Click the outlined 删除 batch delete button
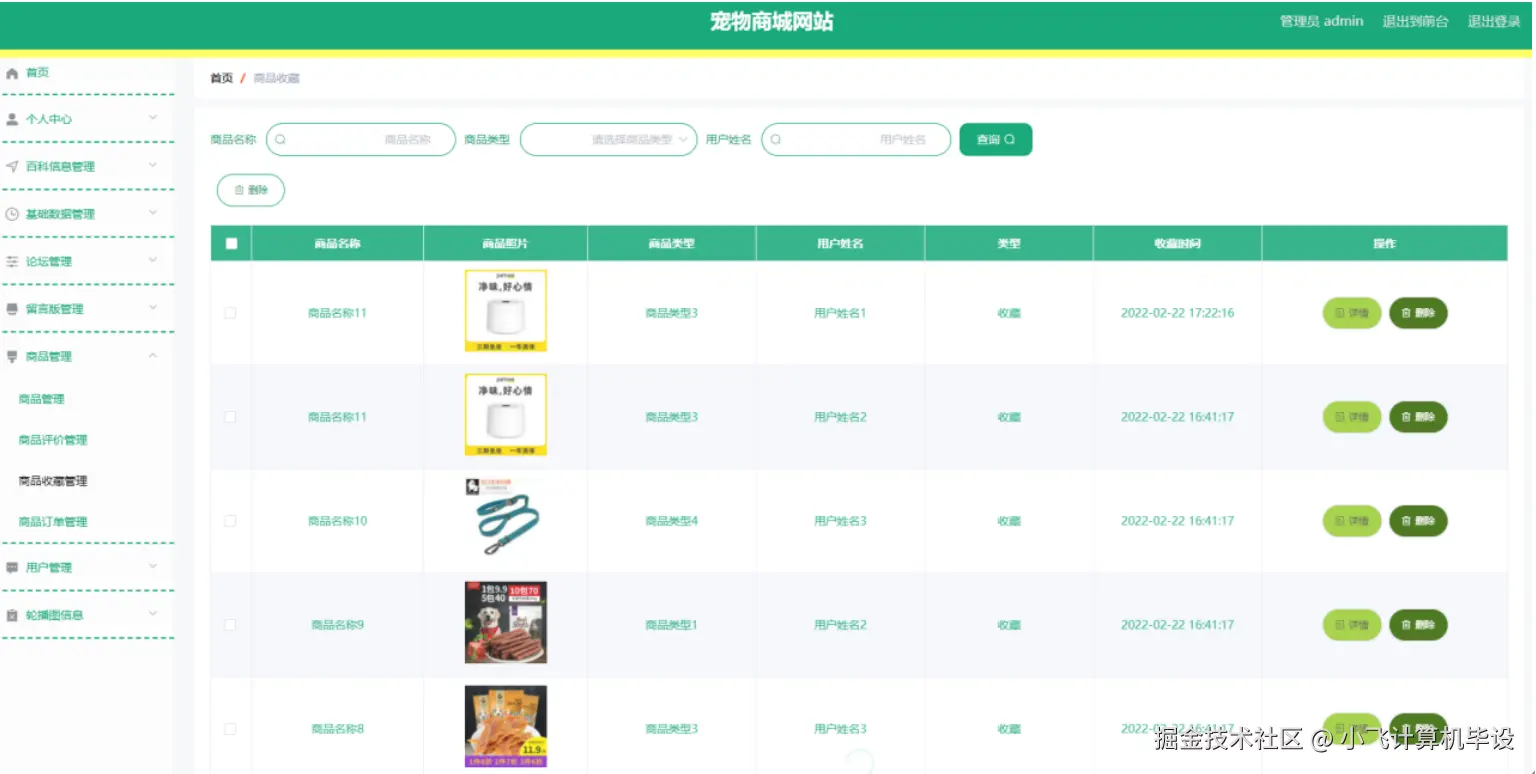The height and width of the screenshot is (774, 1536). (x=251, y=190)
